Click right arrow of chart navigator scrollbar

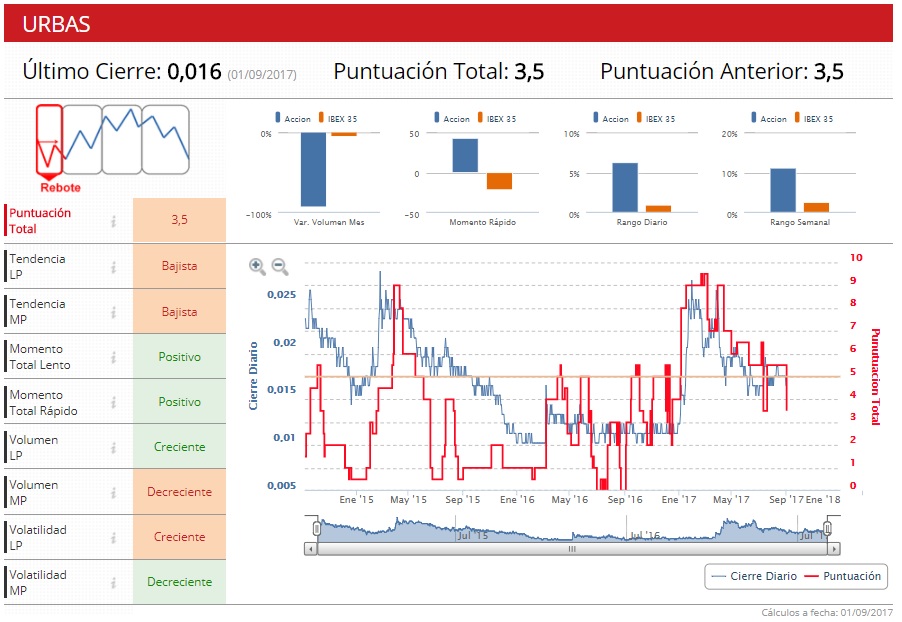click(x=834, y=549)
